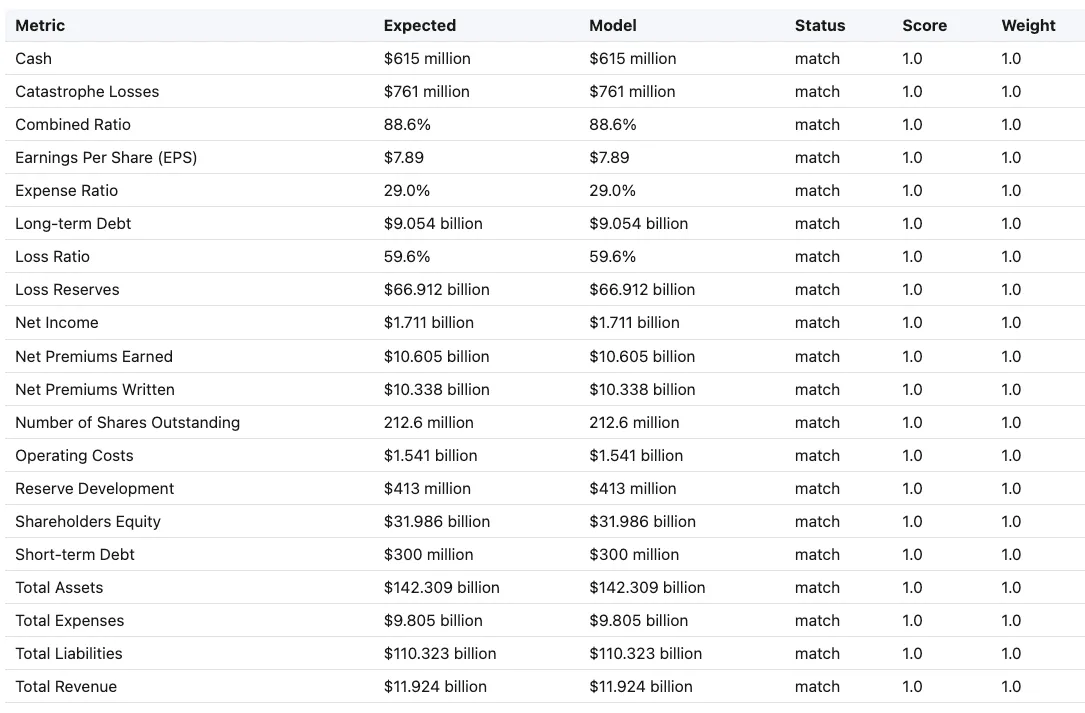The image size is (1085, 713).
Task: Select the Combined Ratio expected value 88.6%
Action: tap(407, 125)
